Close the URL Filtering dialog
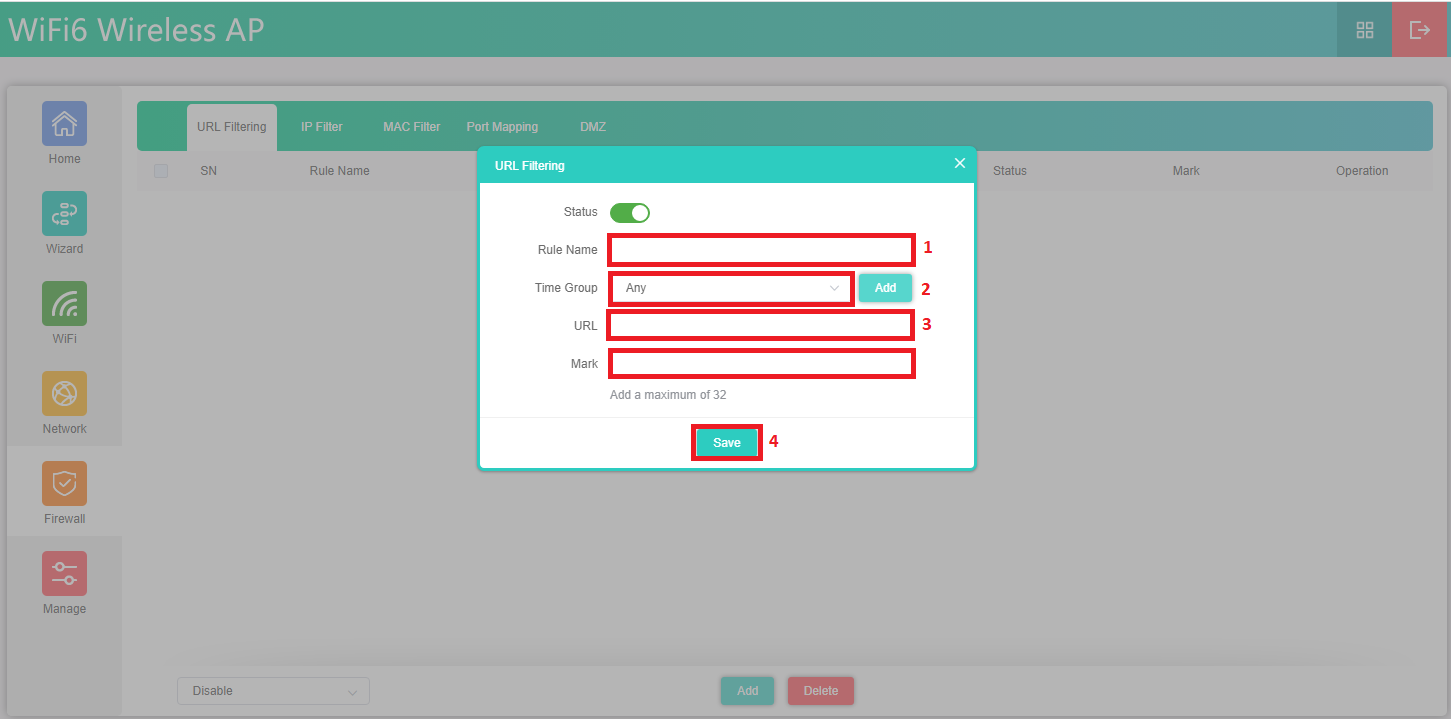 click(x=960, y=163)
